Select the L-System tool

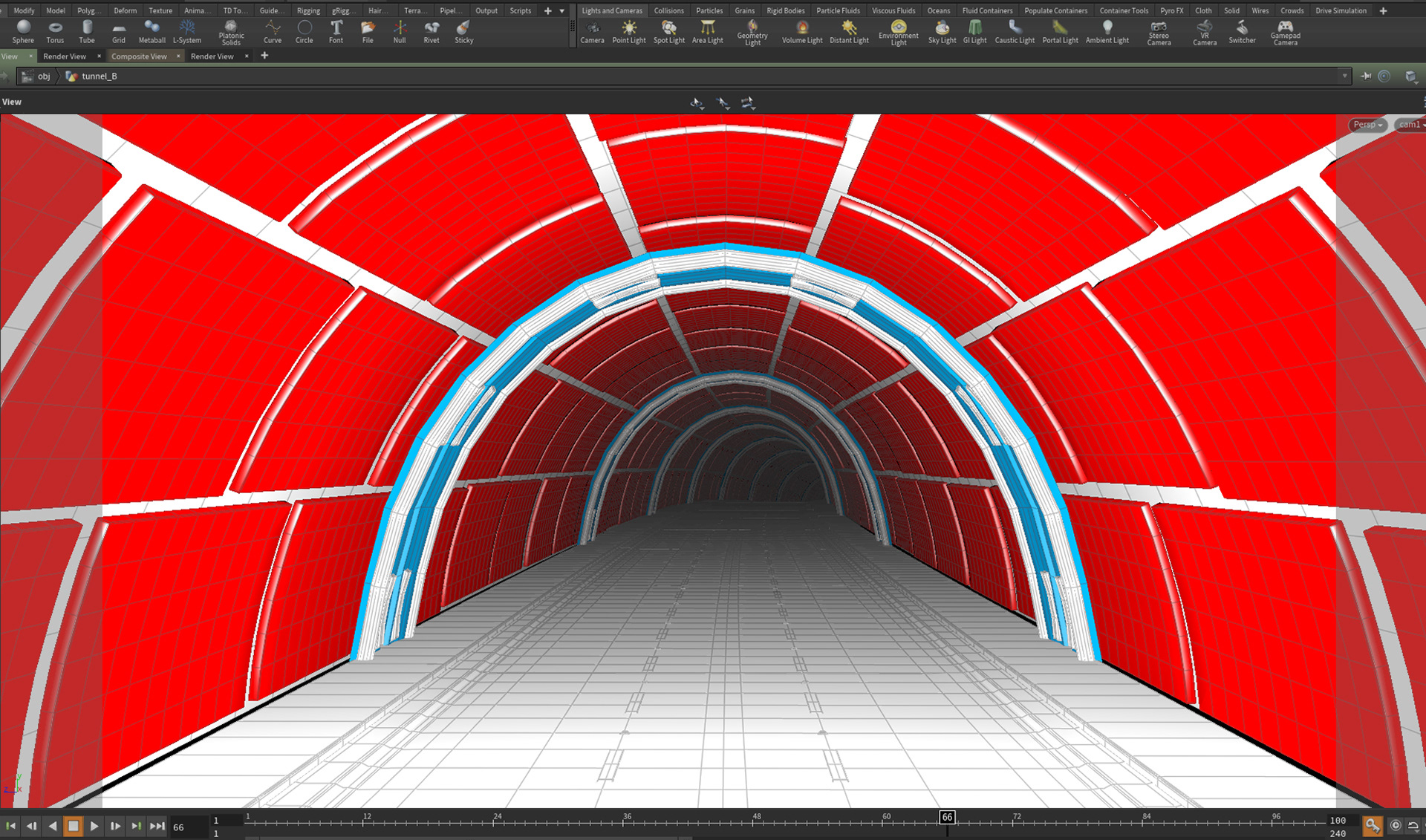click(x=187, y=32)
